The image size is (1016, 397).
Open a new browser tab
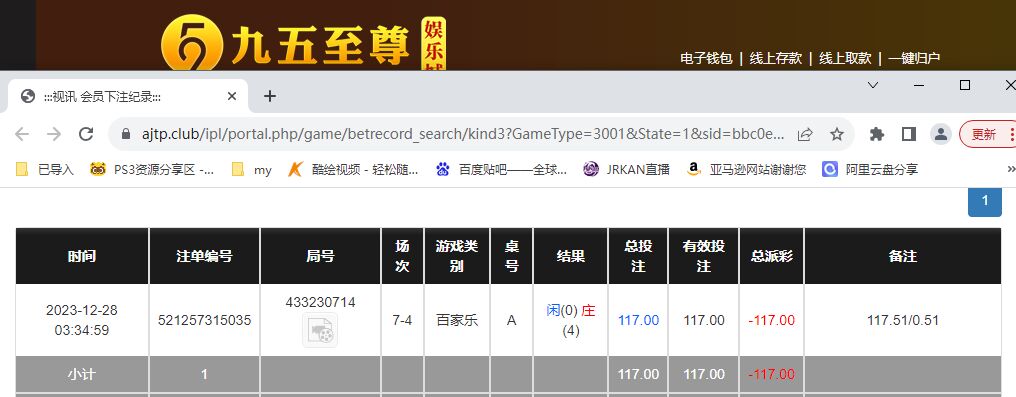pos(270,96)
